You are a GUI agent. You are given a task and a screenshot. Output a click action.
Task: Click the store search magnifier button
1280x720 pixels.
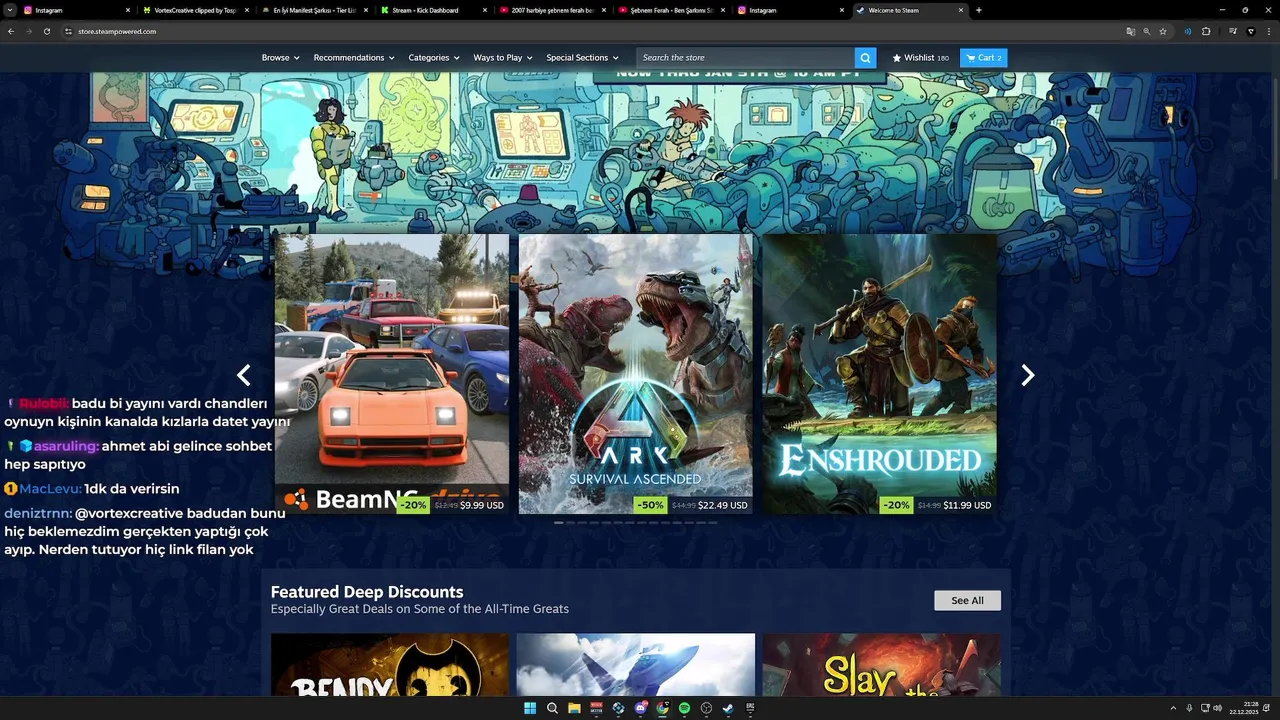point(866,58)
